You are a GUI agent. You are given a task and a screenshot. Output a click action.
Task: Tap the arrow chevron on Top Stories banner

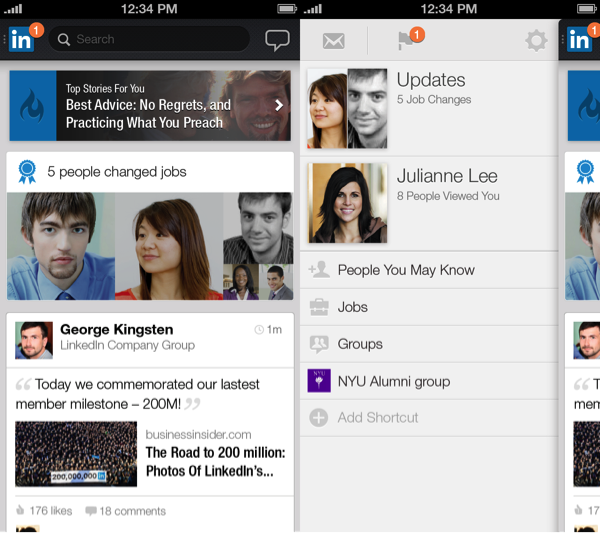click(x=279, y=105)
